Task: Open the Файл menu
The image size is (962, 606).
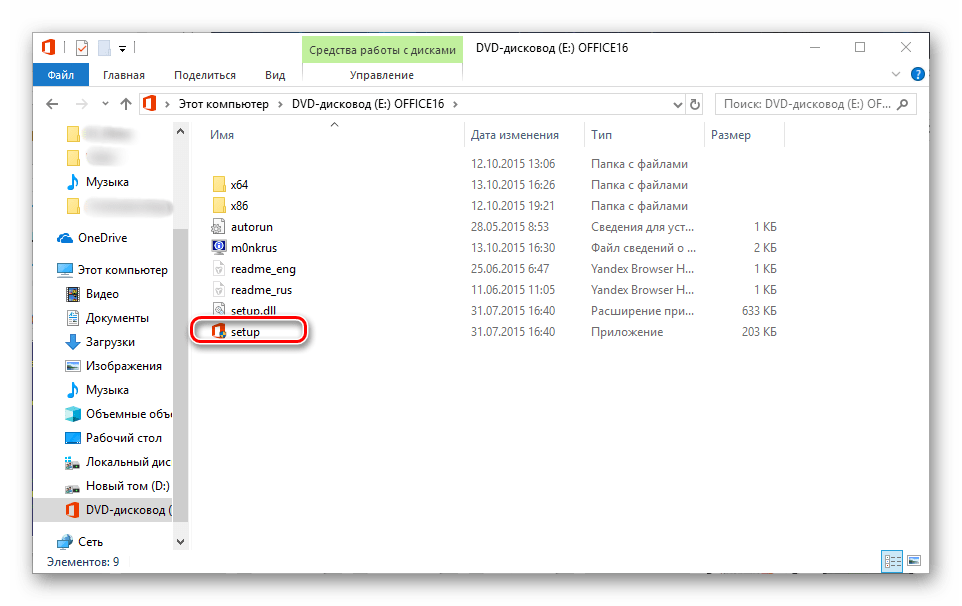Action: tap(60, 75)
